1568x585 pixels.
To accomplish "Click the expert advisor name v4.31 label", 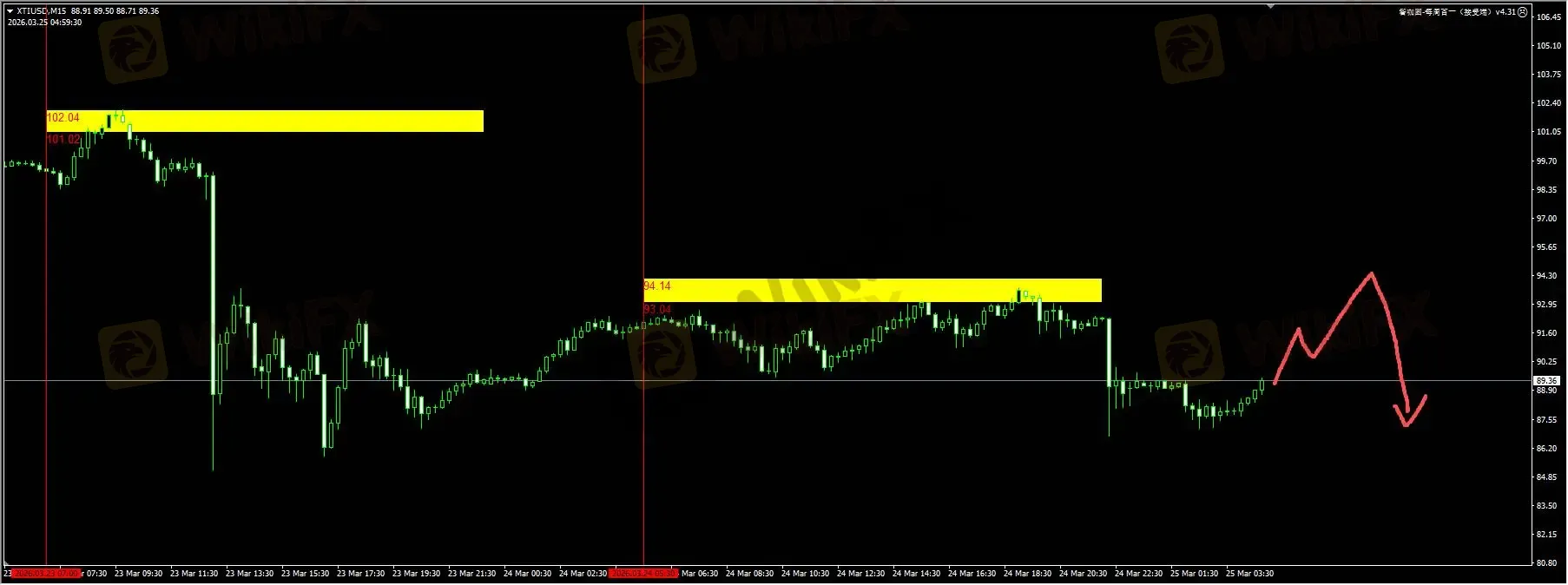I will pos(1456,12).
